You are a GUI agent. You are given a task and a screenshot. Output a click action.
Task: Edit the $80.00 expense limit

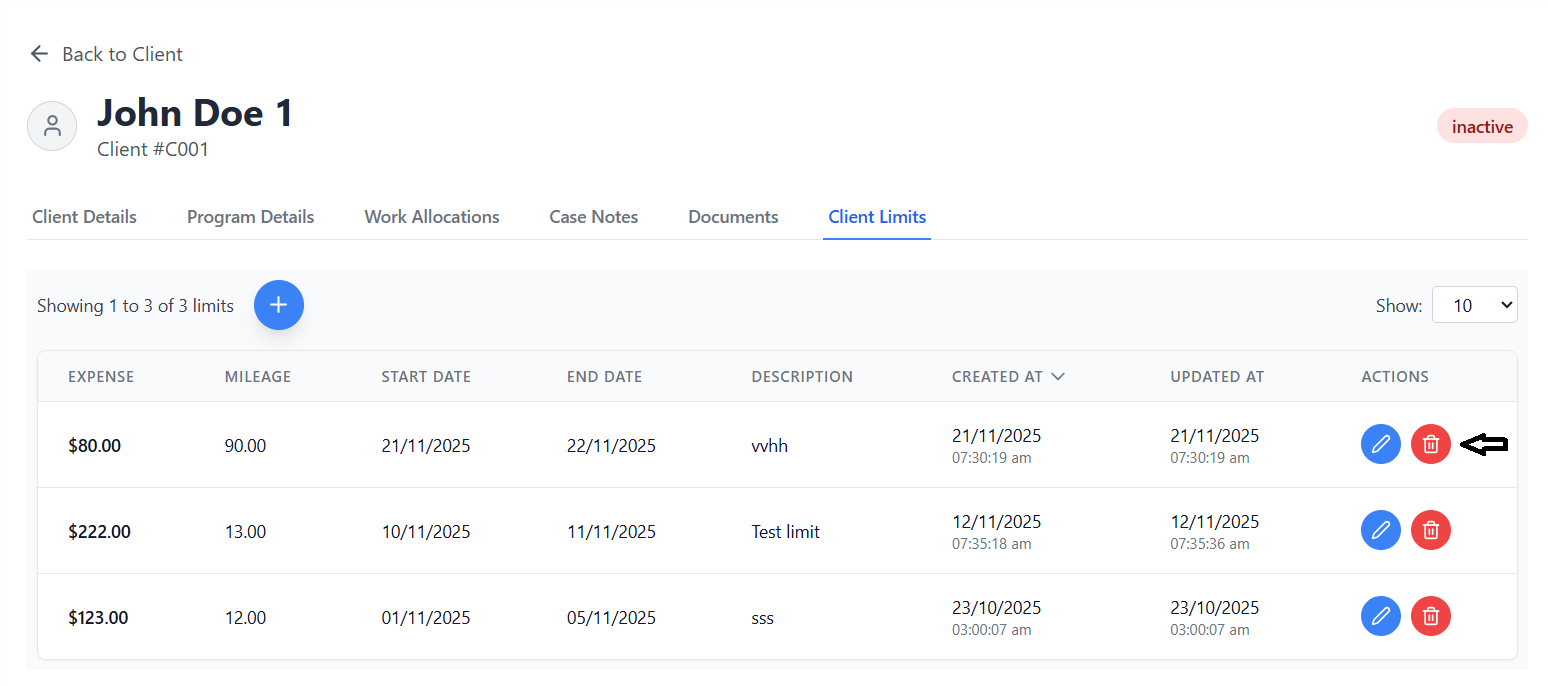[x=1380, y=444]
